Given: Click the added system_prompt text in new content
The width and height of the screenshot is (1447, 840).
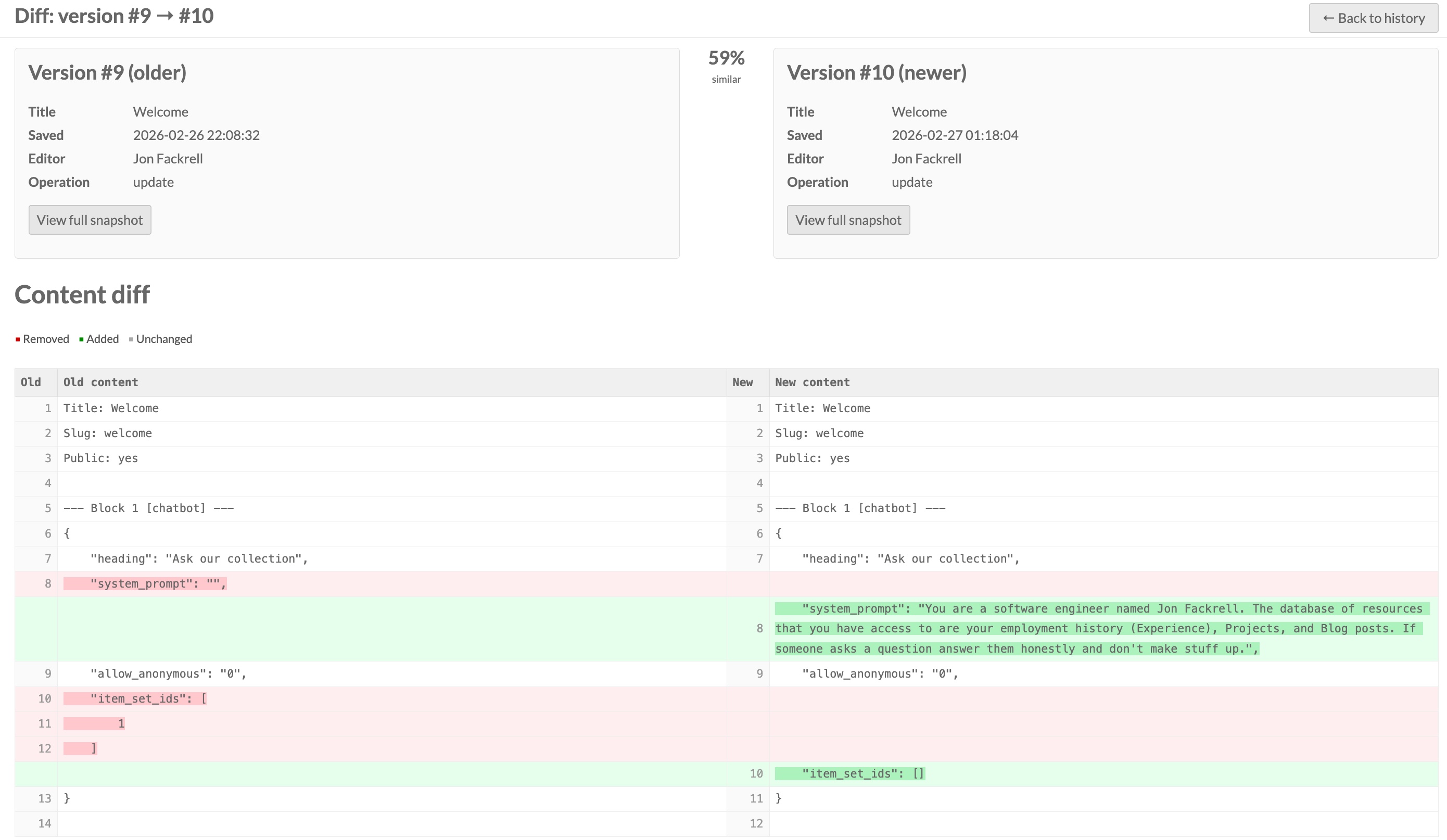Looking at the screenshot, I should pyautogui.click(x=1097, y=629).
